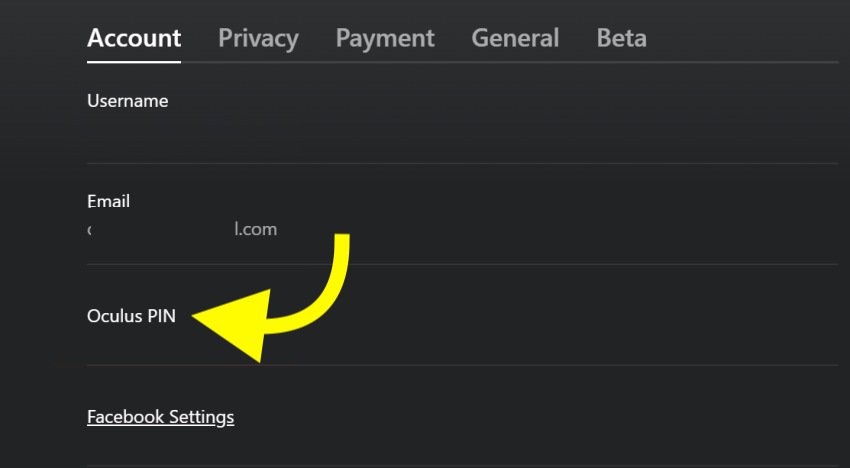Click the Email field label
Screen dimensions: 850x468
[x=108, y=201]
